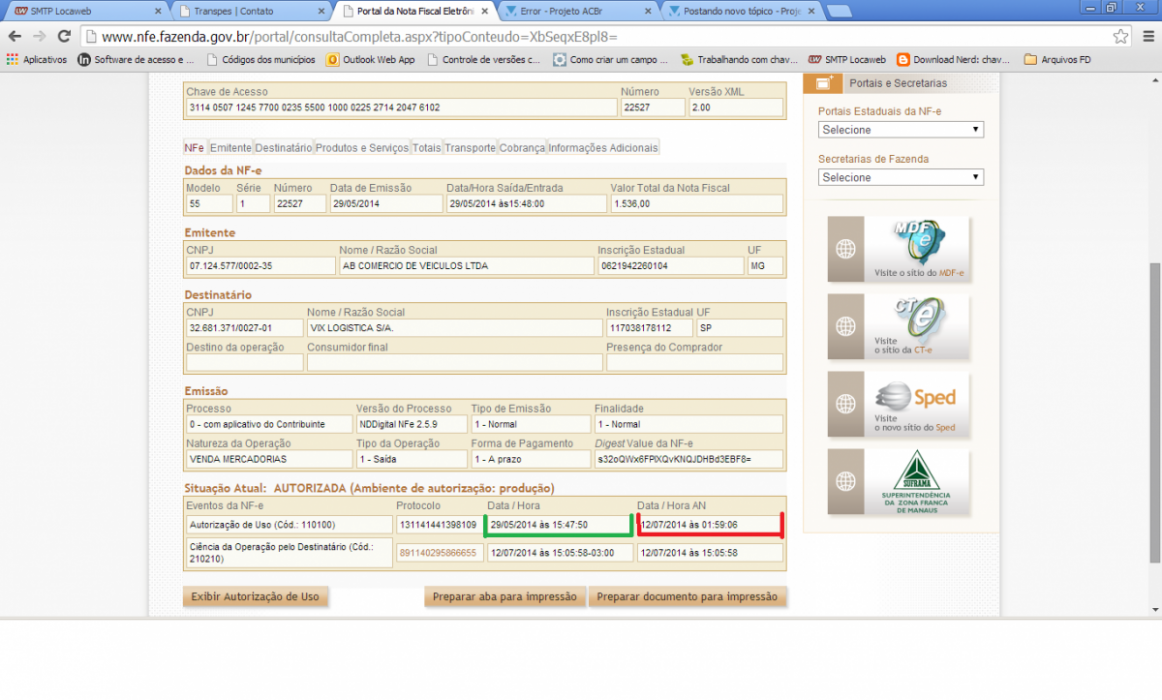1162x700 pixels.
Task: Visit the CT-e site banner
Action: click(898, 326)
